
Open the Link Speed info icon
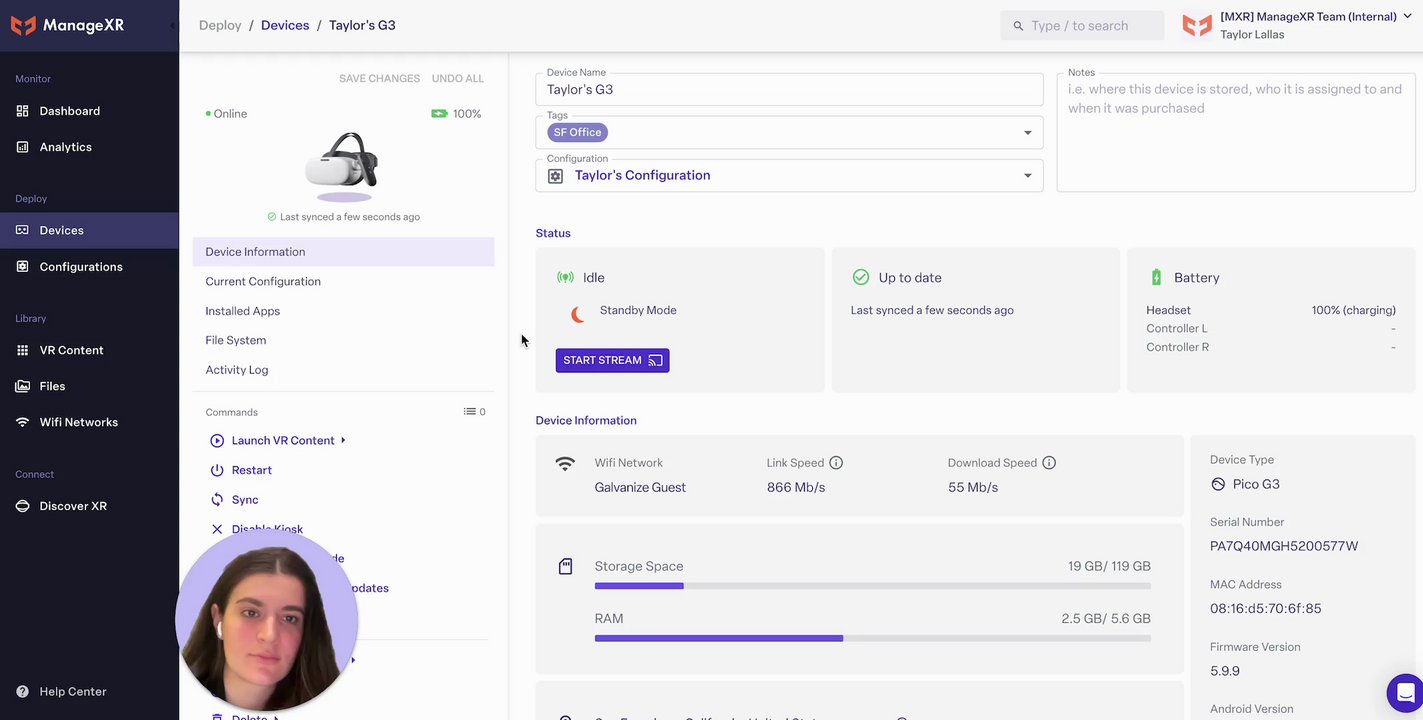[x=836, y=463]
